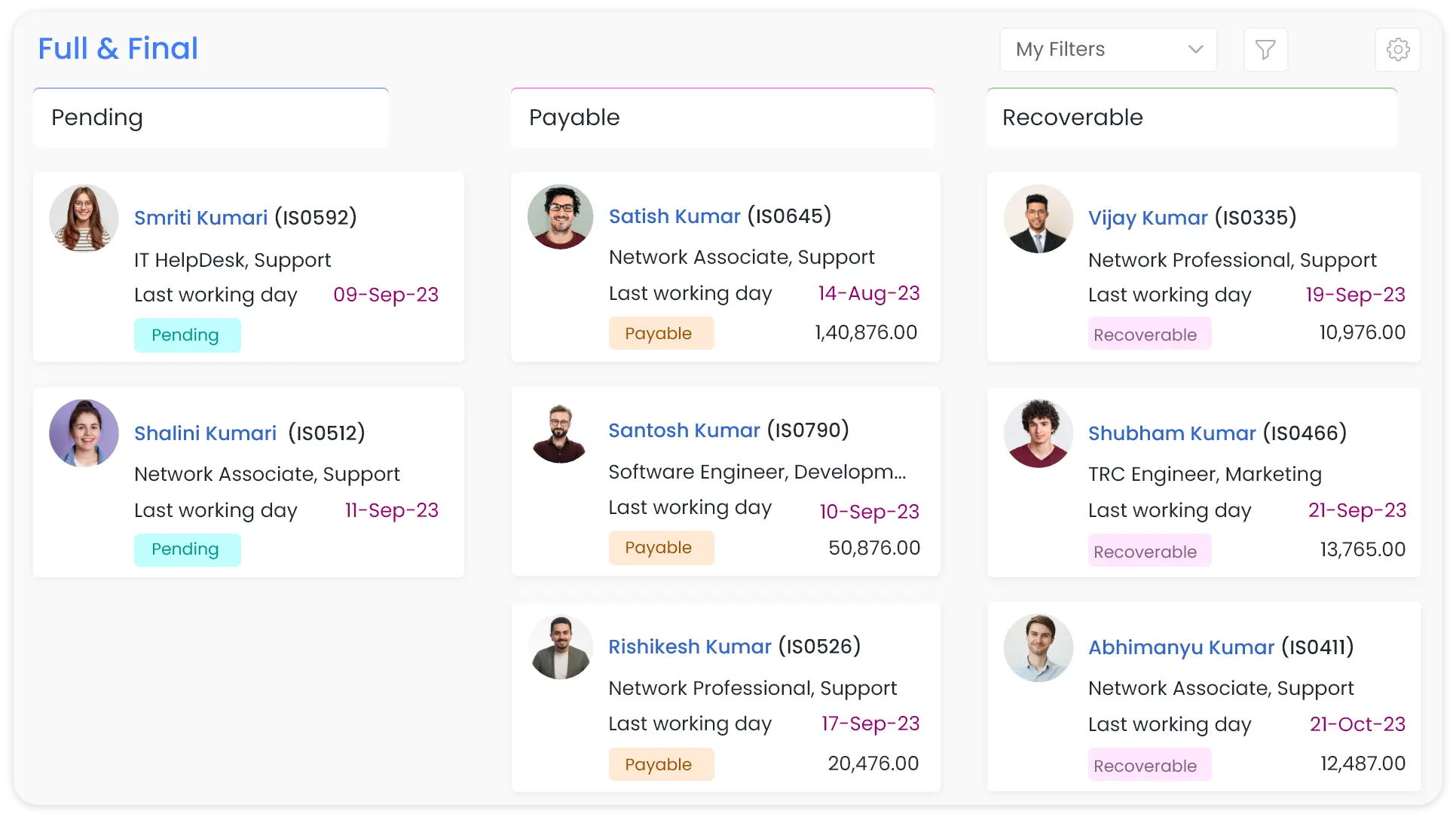The height and width of the screenshot is (820, 1456).
Task: Click Abhimanyu Kumar's avatar image
Action: coord(1038,647)
